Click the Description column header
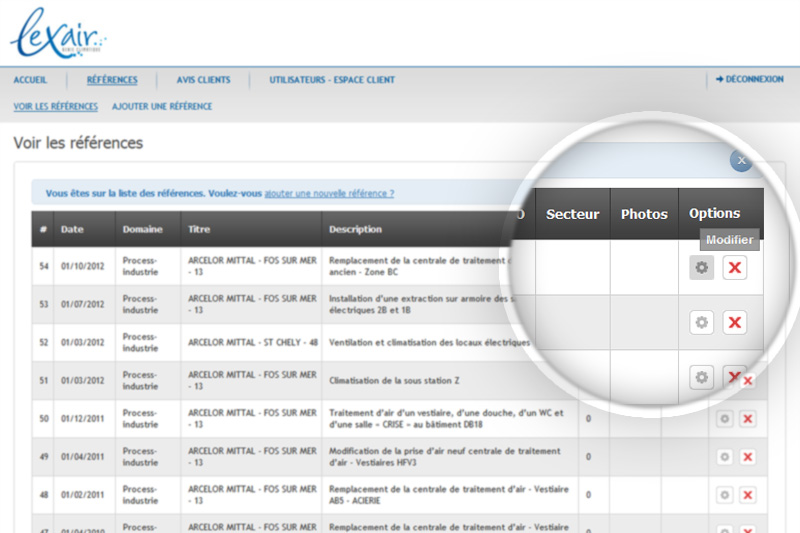This screenshot has width=800, height=533. (356, 230)
